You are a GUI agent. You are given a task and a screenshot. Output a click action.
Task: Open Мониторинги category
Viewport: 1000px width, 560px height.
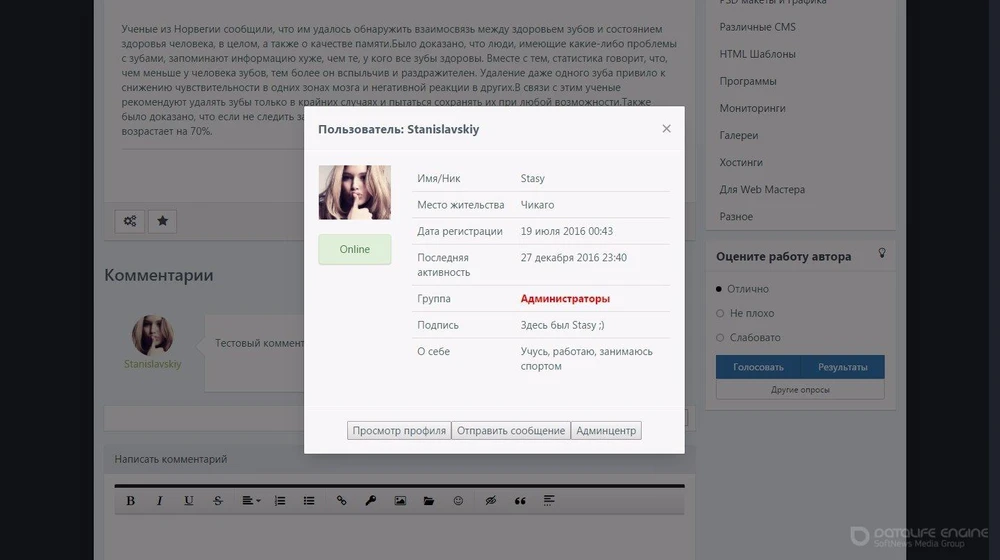753,108
